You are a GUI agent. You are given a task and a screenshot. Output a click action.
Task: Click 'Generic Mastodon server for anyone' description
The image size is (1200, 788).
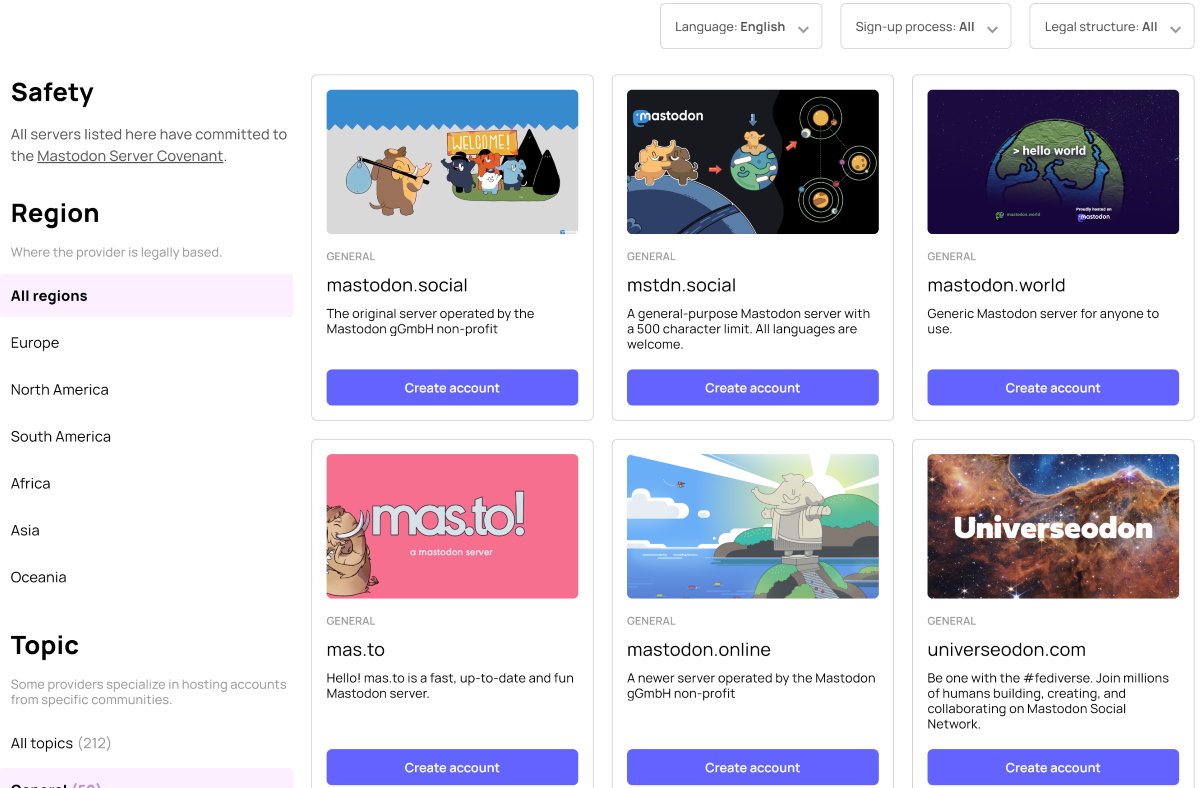(1043, 321)
